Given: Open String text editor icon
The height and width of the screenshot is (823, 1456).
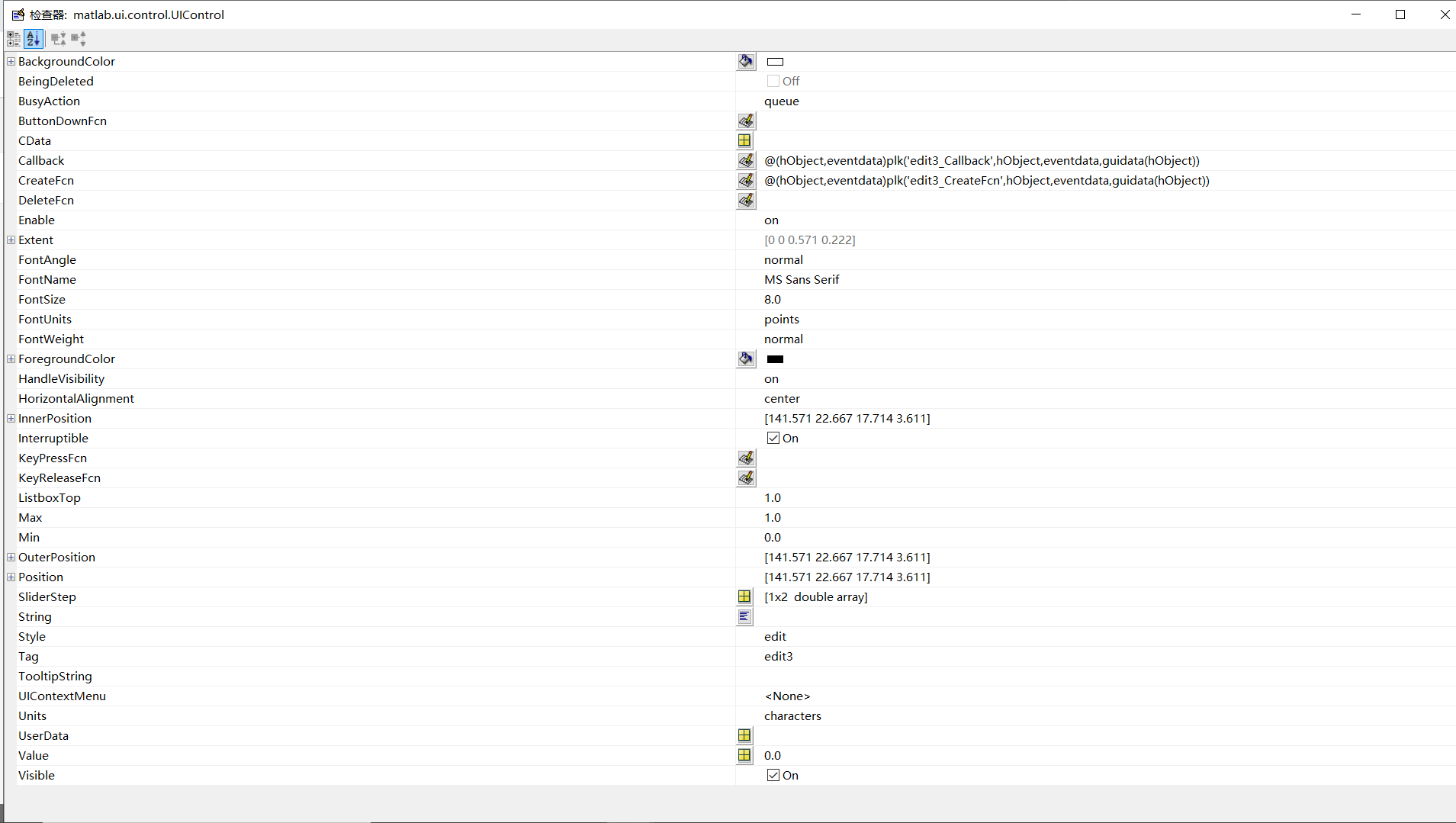Looking at the screenshot, I should click(x=744, y=616).
